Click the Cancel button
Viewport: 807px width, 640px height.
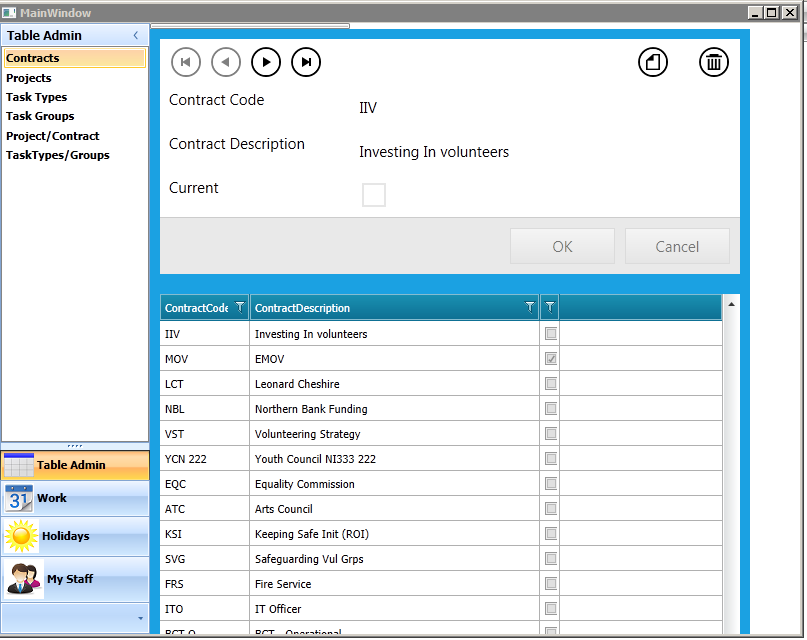[x=677, y=246]
